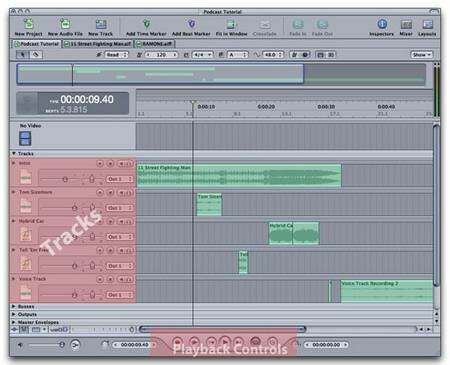
Task: Collapse the Tracks section disclosure triangle
Action: [x=14, y=153]
